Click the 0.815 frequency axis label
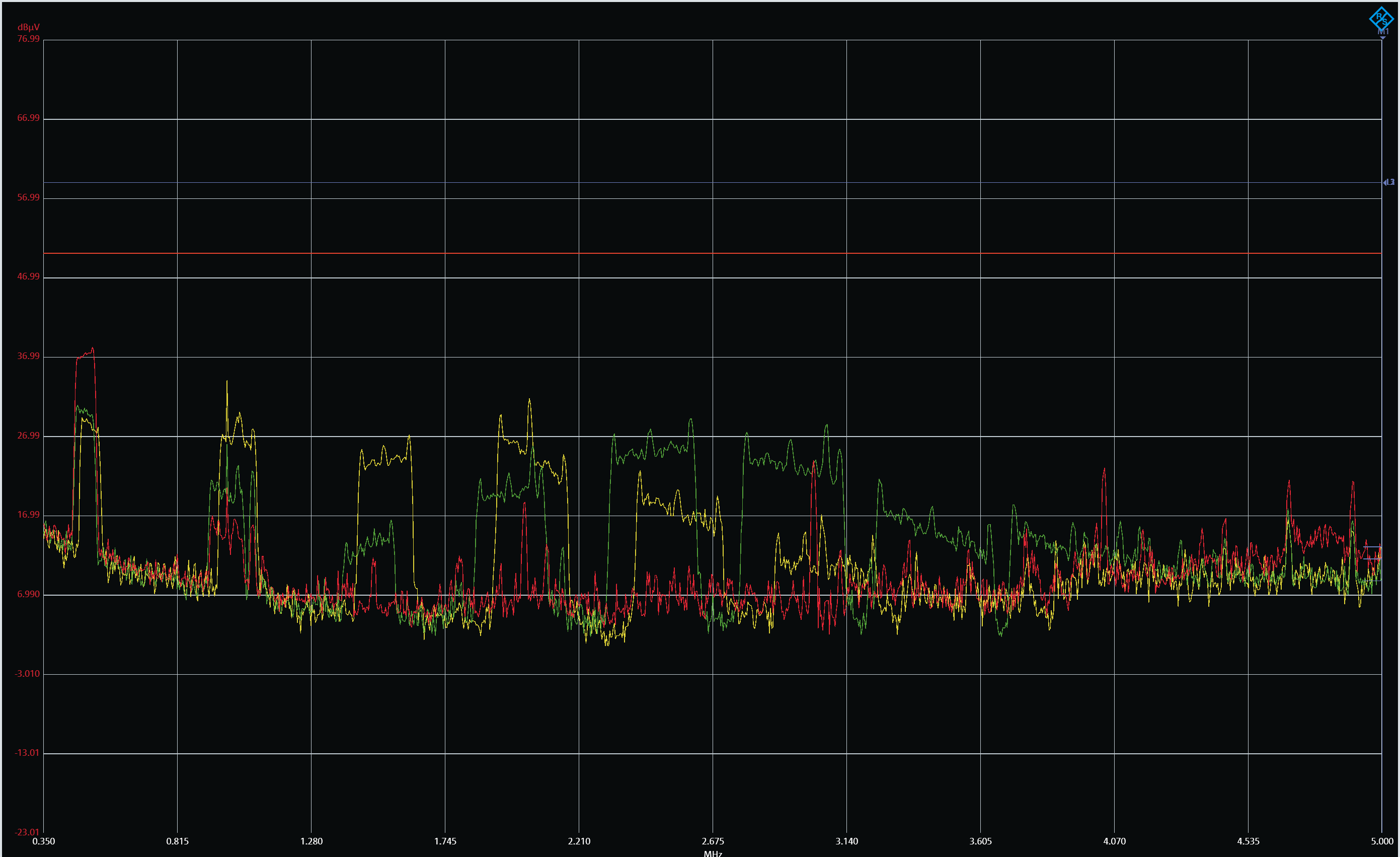Screen dimensions: 1400x857 click(x=177, y=841)
